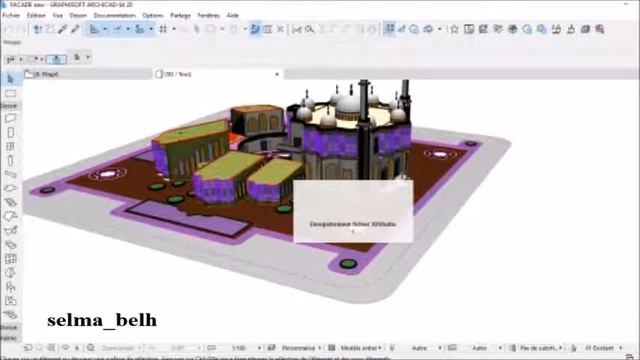This screenshot has width=640, height=360.
Task: Toggle the grid display hash icon
Action: (x=163, y=29)
